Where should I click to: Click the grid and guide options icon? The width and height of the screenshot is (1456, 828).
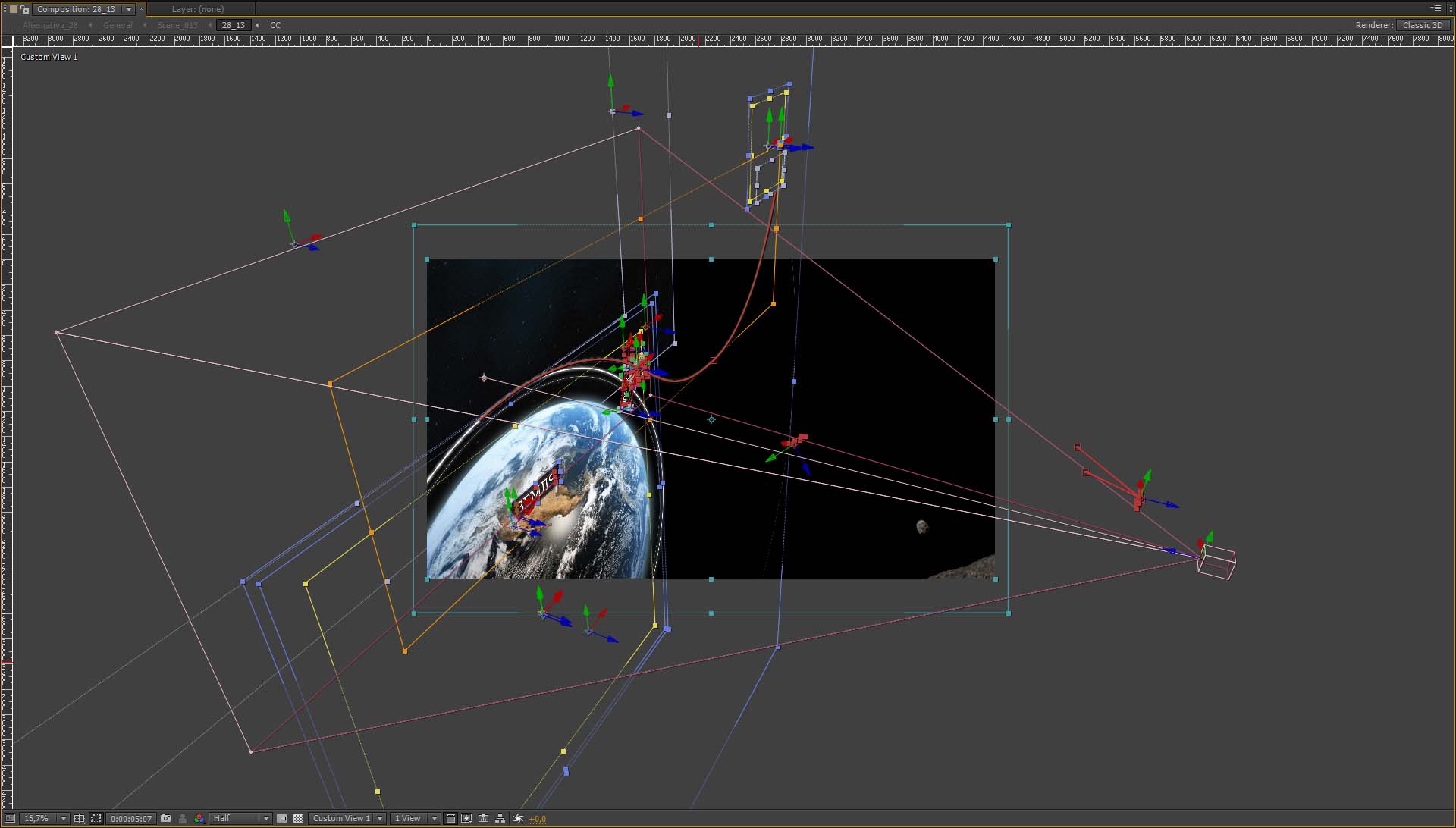coord(79,818)
